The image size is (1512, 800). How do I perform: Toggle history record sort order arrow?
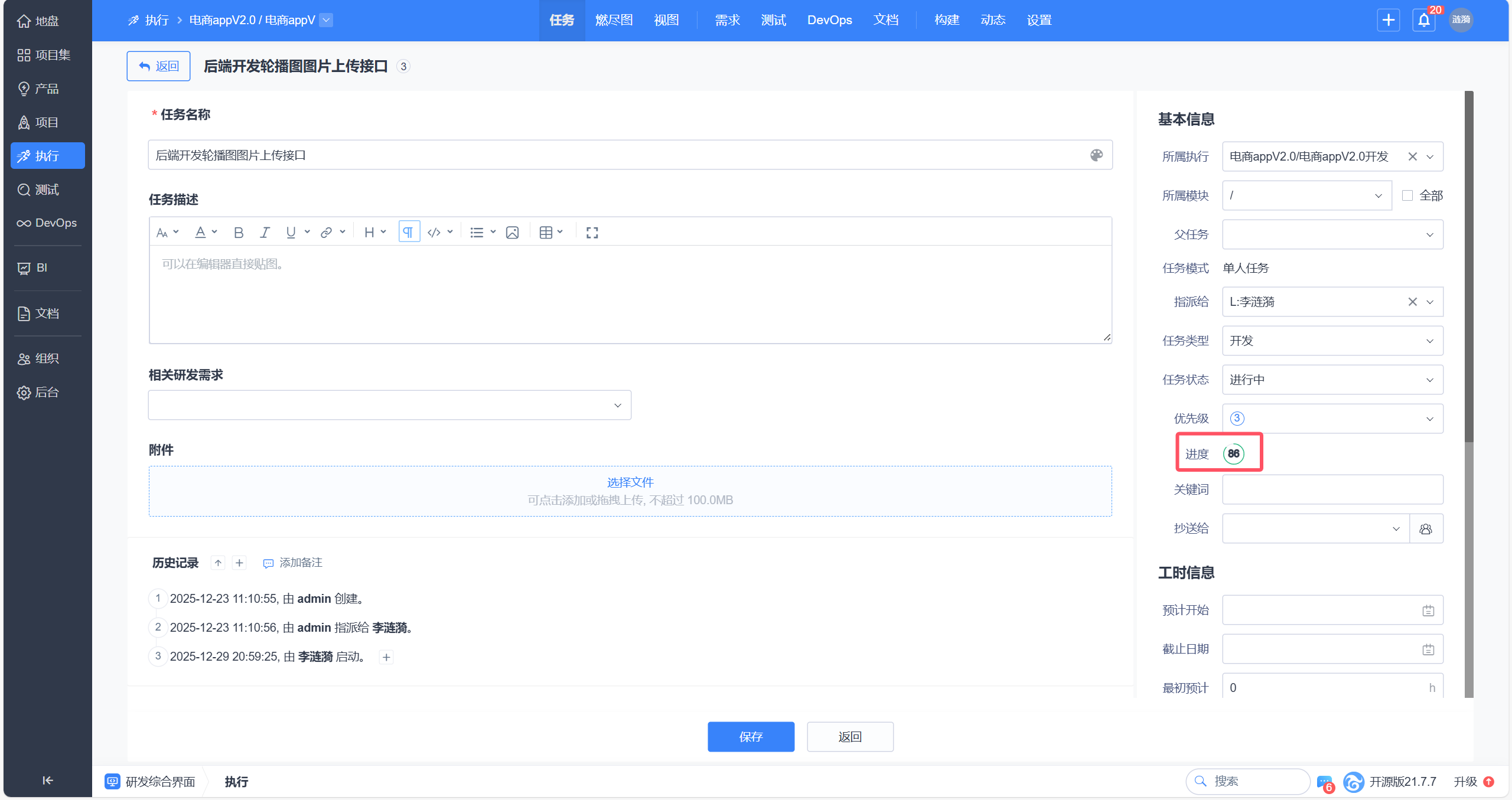coord(218,563)
